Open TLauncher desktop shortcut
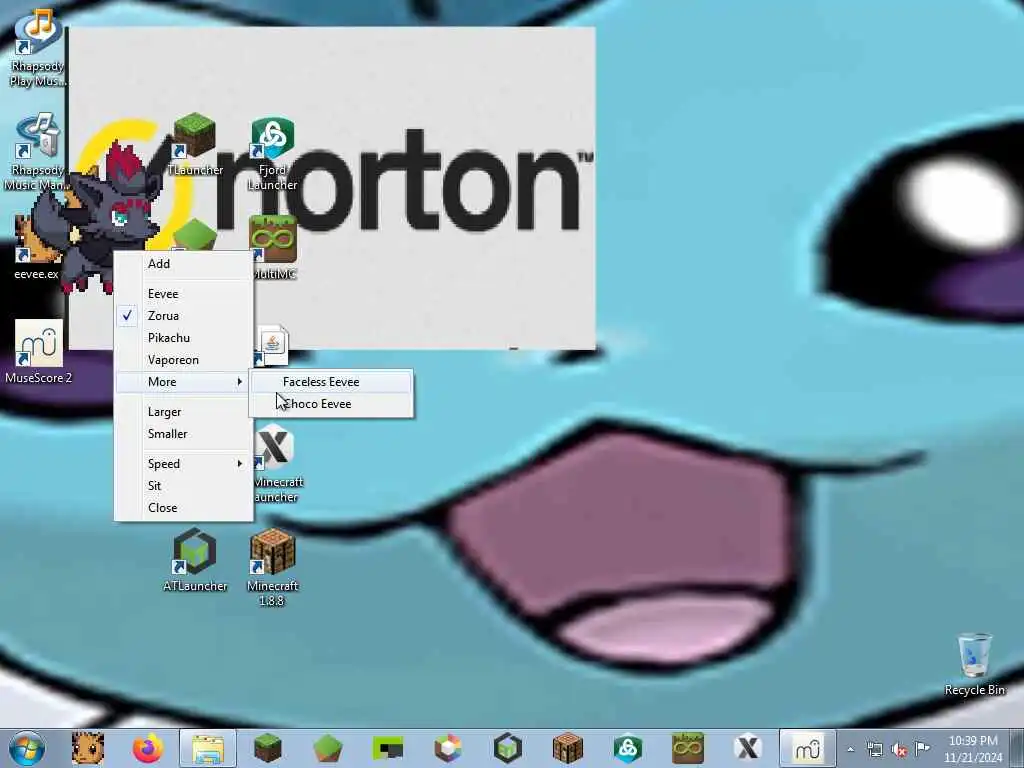Image resolution: width=1024 pixels, height=768 pixels. pos(195,144)
